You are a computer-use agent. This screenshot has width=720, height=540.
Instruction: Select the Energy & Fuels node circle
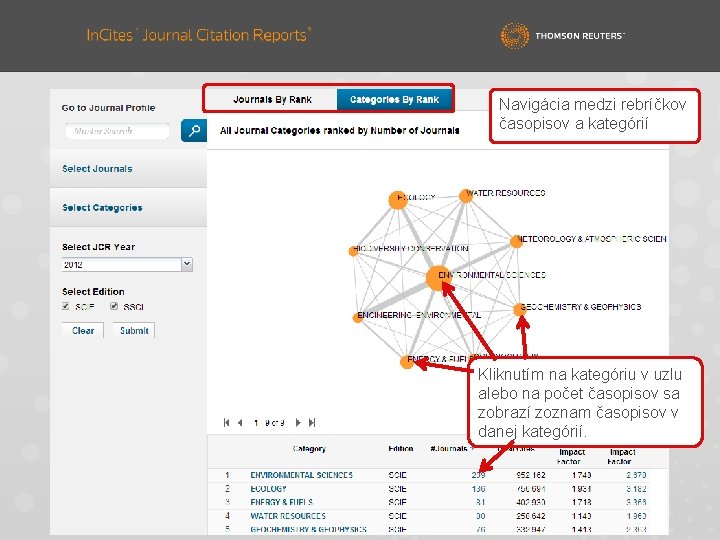point(407,361)
